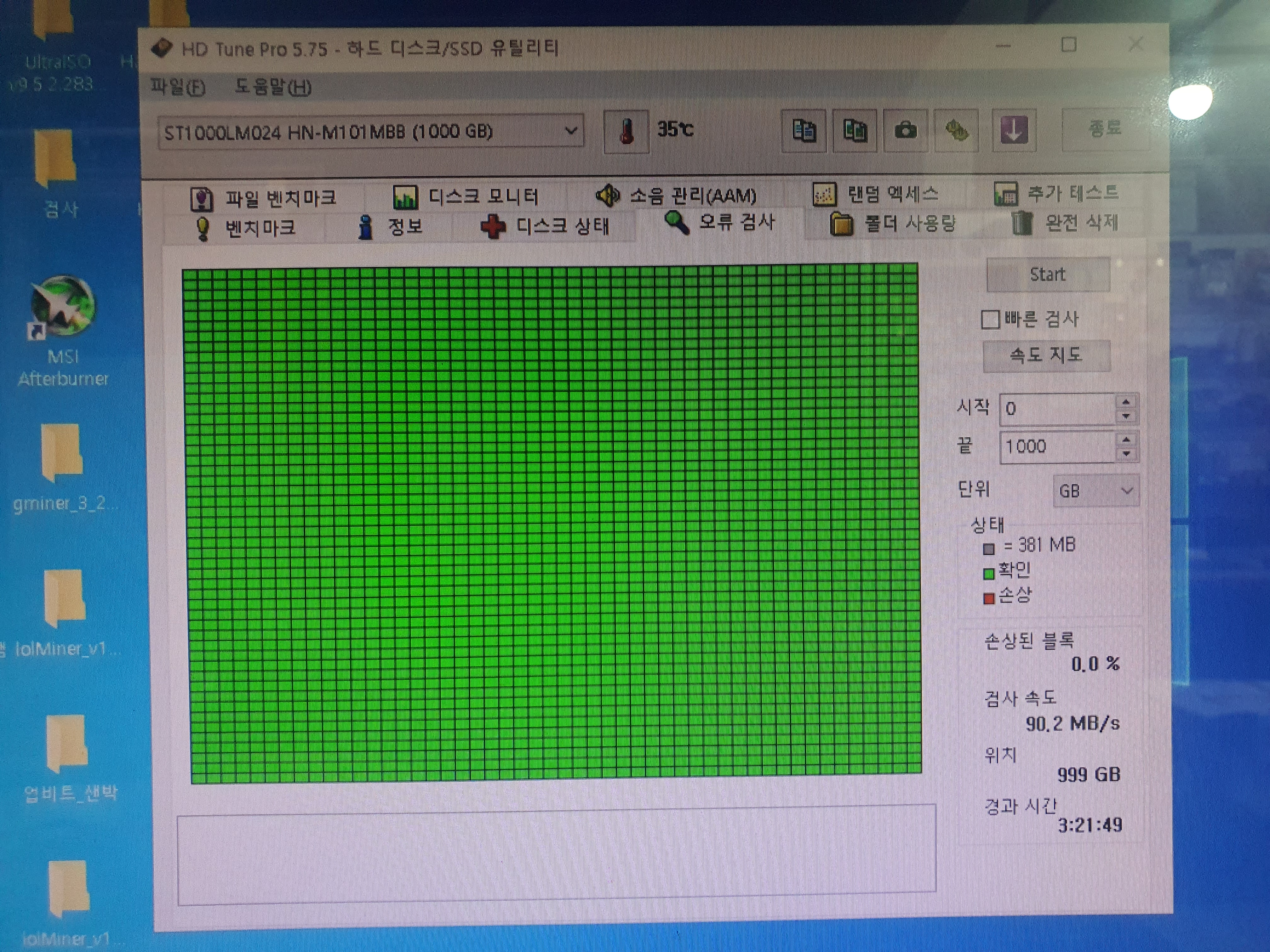The image size is (1270, 952).
Task: Switch to the 폴더 사용량 tab
Action: click(893, 223)
